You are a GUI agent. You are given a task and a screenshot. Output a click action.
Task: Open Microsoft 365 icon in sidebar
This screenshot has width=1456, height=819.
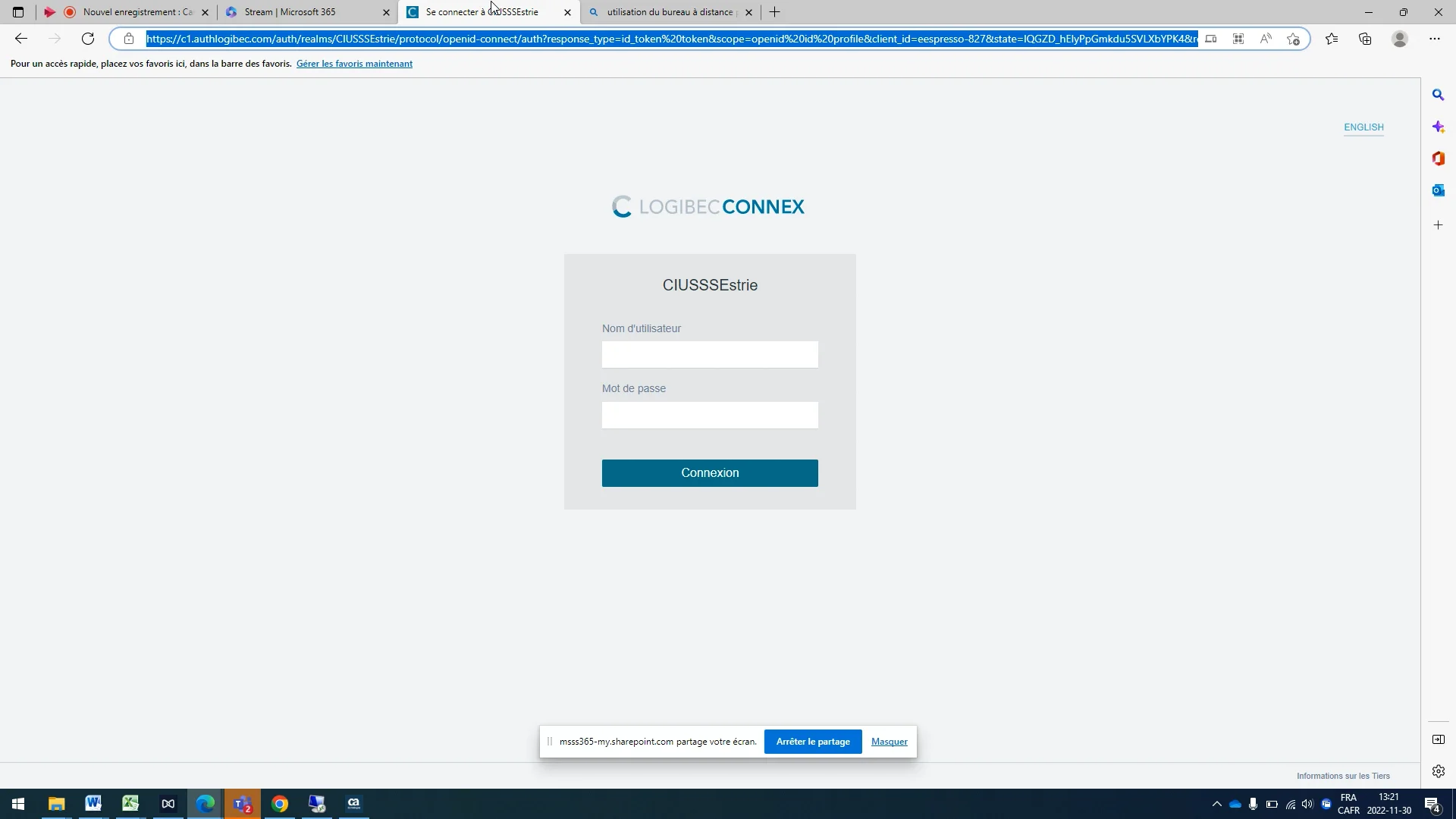[x=1438, y=158]
